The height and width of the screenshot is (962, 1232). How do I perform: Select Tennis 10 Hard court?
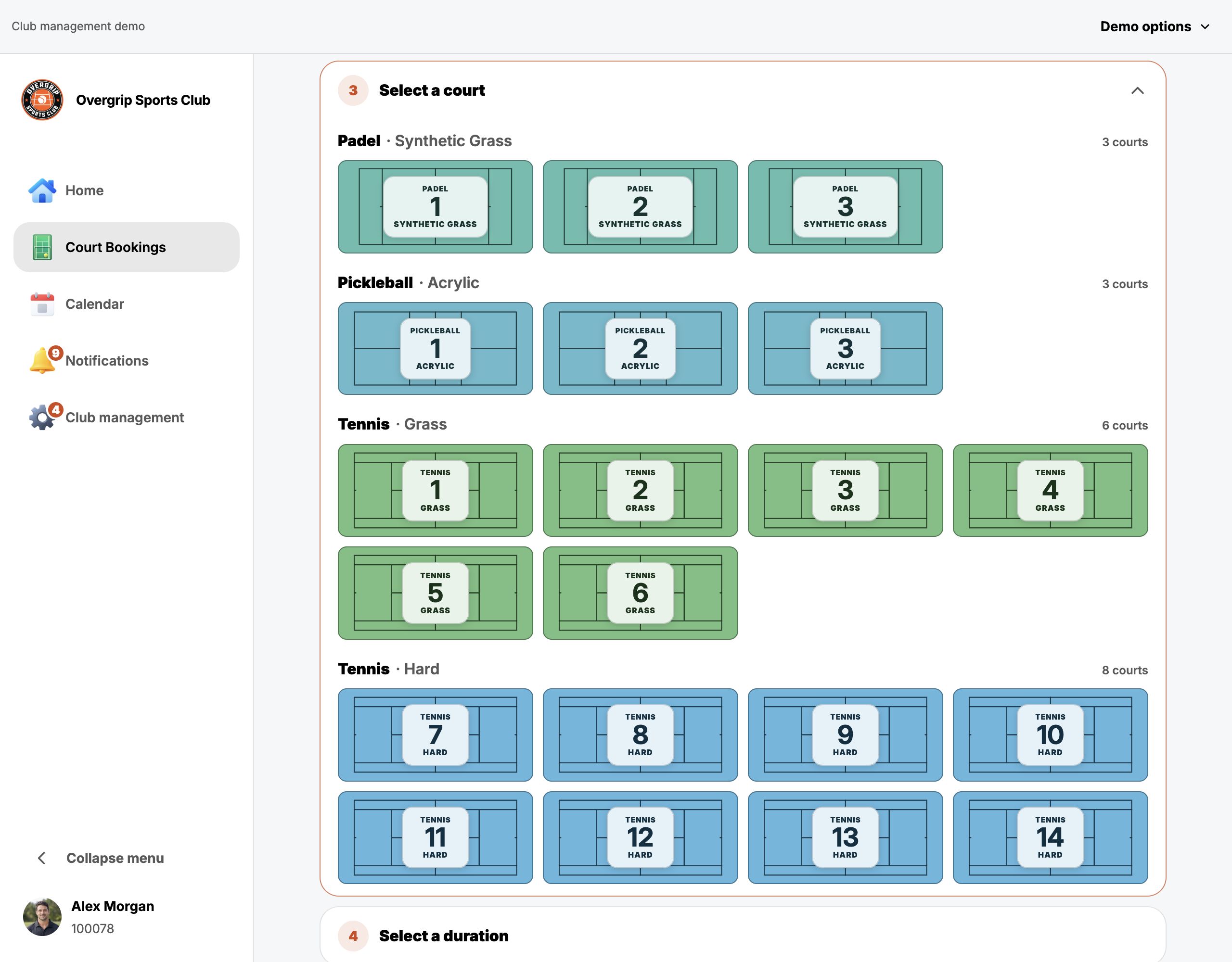(x=1050, y=735)
